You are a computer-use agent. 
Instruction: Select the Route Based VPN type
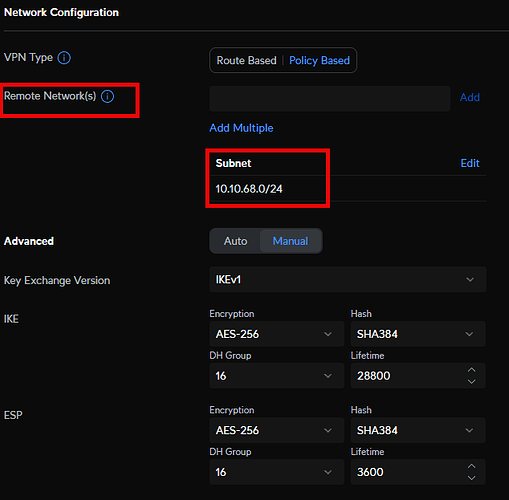pyautogui.click(x=246, y=60)
